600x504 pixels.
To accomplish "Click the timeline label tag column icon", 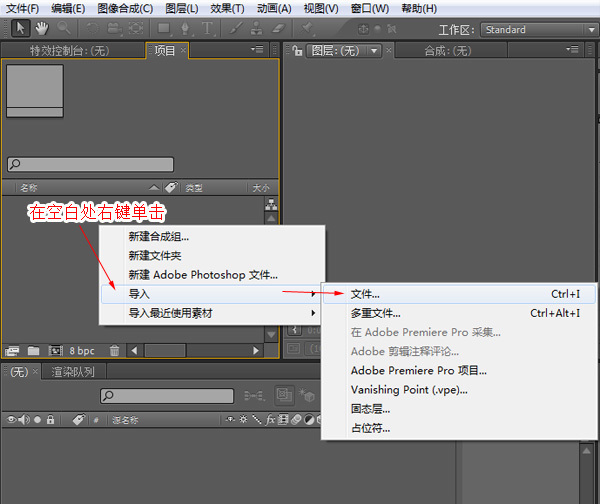I will click(79, 420).
